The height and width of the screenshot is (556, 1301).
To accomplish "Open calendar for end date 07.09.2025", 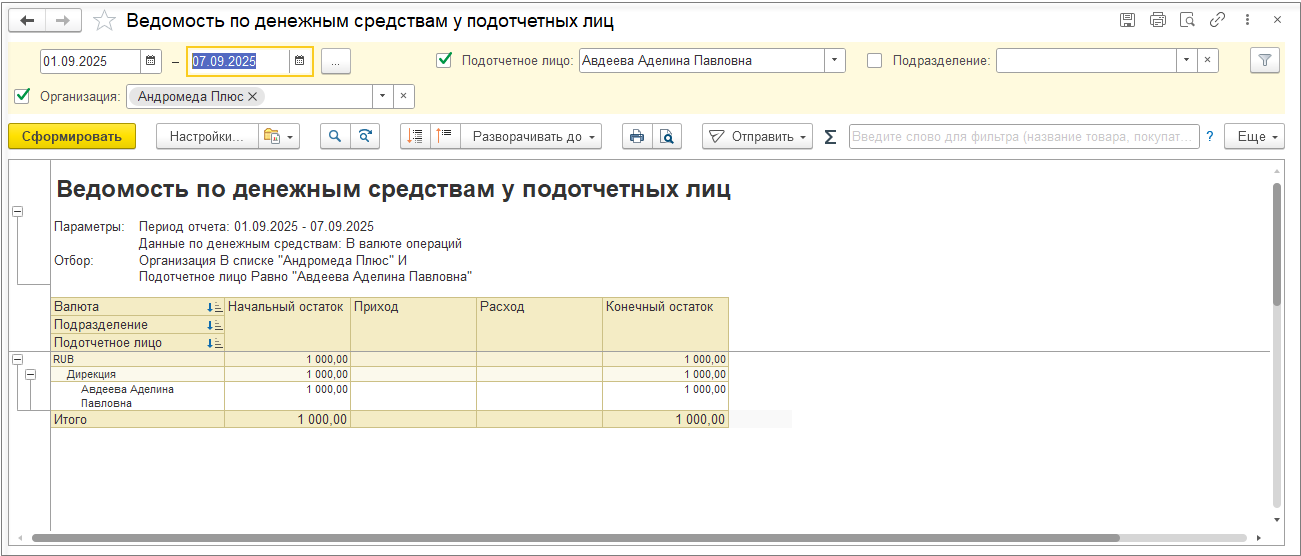I will point(299,61).
